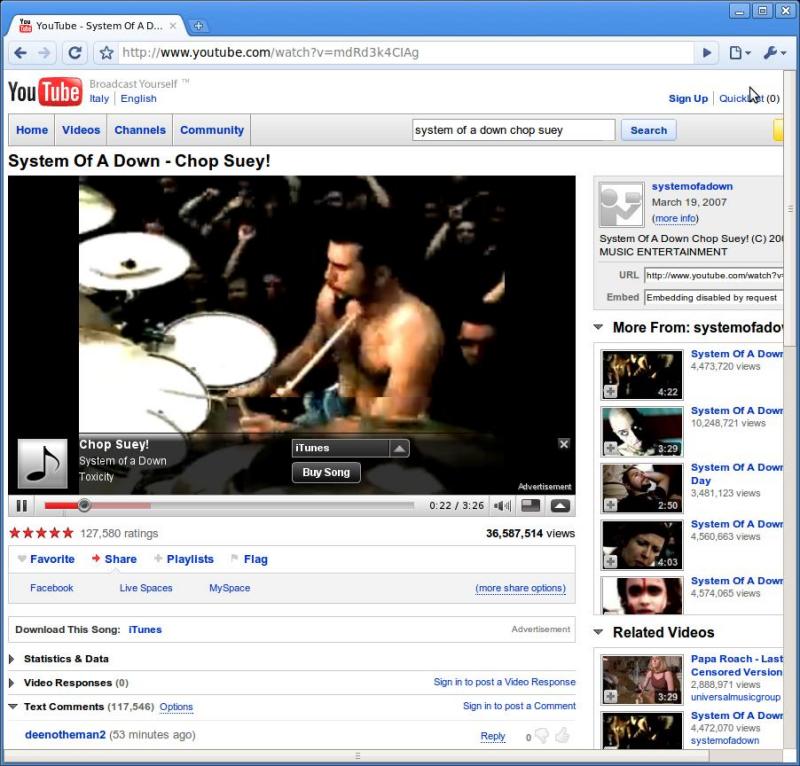Click the music note album icon
Viewport: 800px width, 766px height.
(42, 463)
